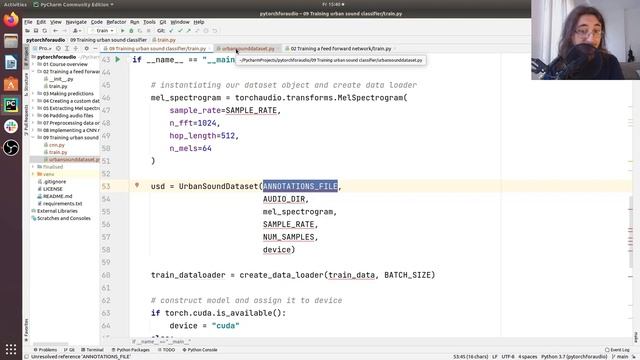Image resolution: width=640 pixels, height=360 pixels.
Task: Click Git push arrow icon
Action: 189,31
